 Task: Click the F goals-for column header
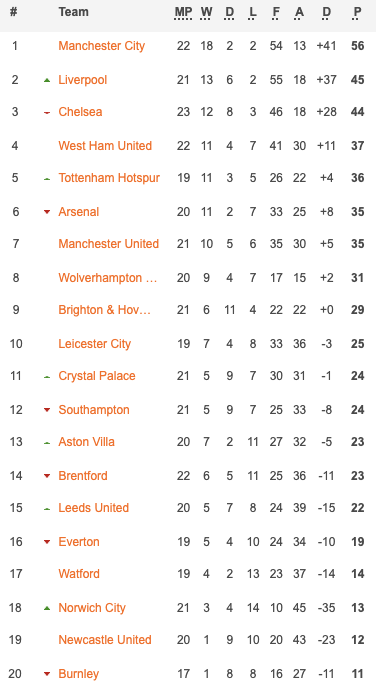point(276,12)
